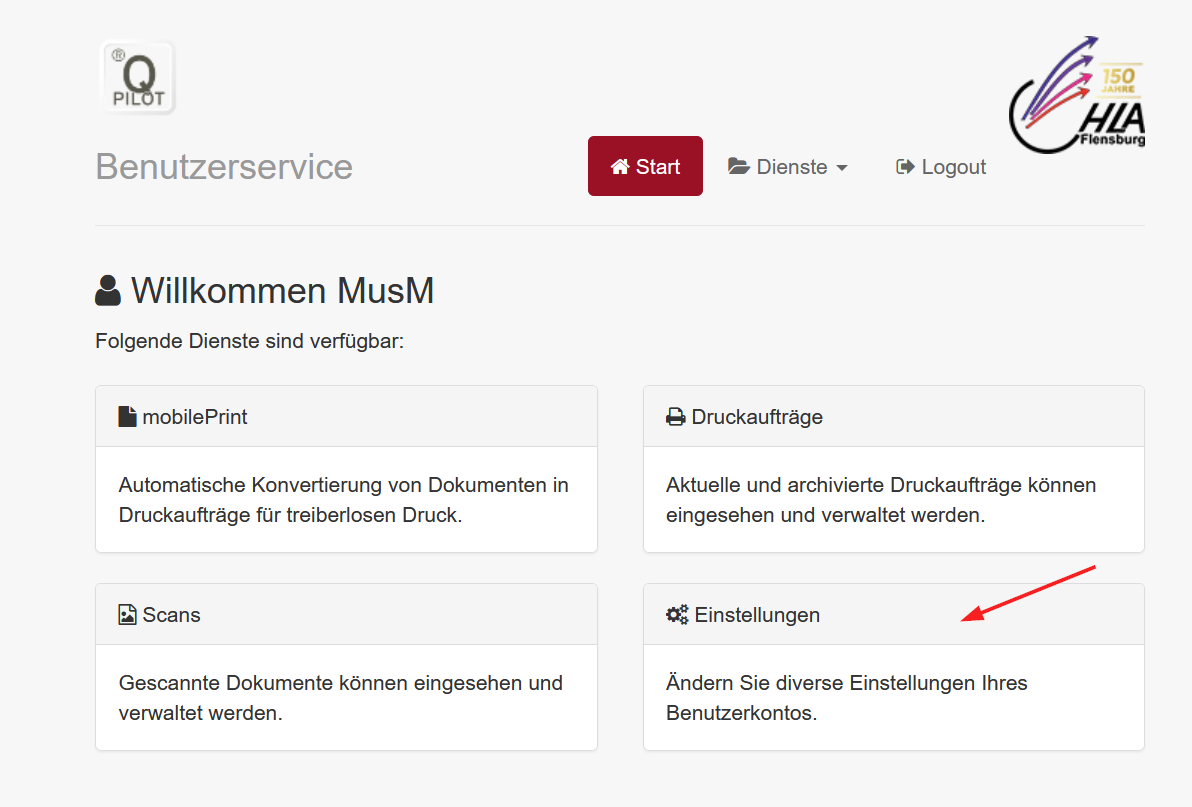Expand the Dienste dropdown caret

[x=842, y=168]
